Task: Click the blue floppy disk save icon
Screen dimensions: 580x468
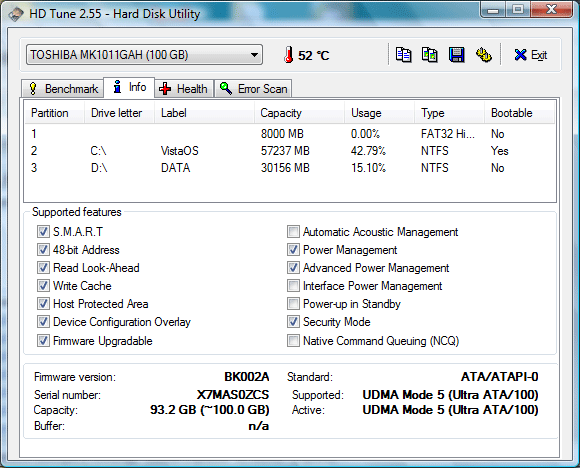Action: (x=456, y=55)
